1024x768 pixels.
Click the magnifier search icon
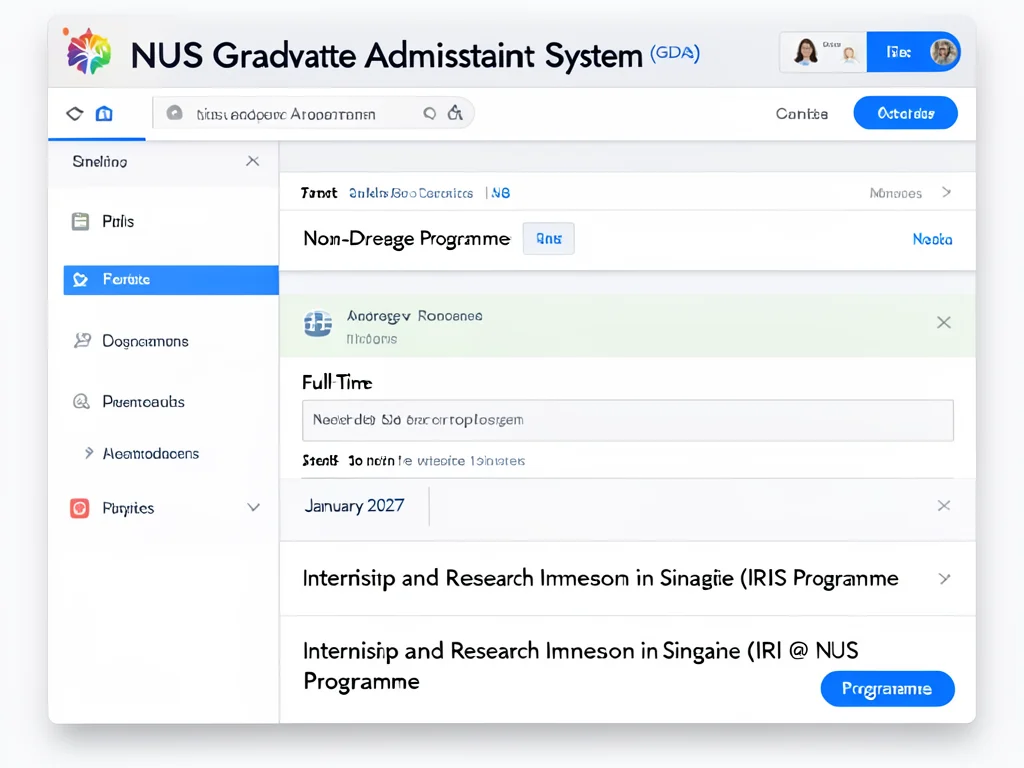(429, 114)
